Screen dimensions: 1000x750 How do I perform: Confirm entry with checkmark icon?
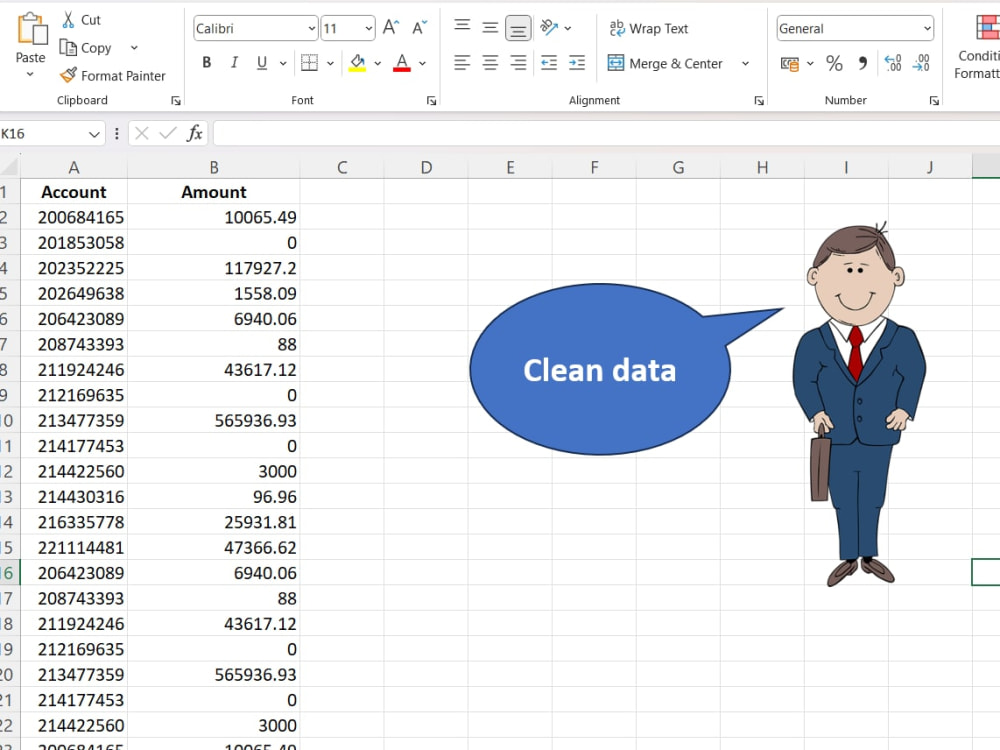[168, 133]
